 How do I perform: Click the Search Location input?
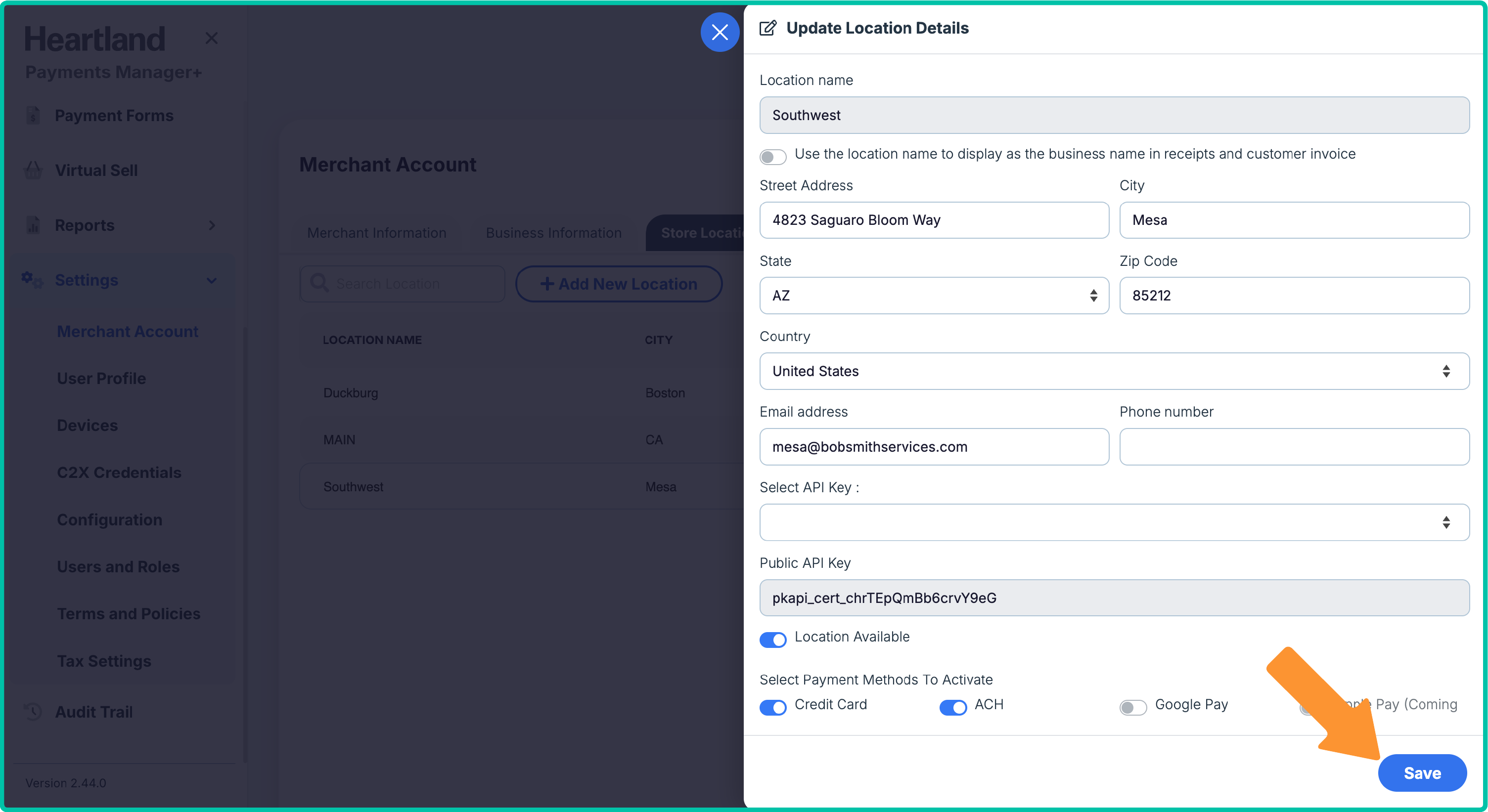pos(403,283)
